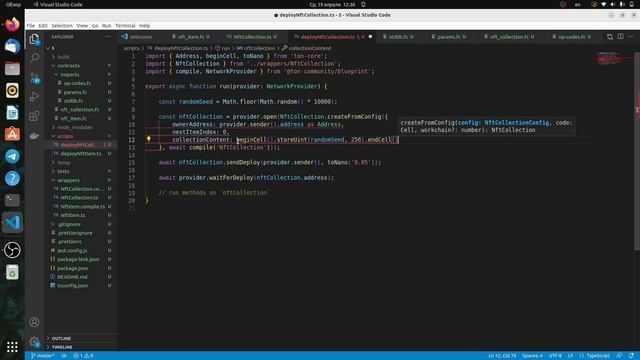Image resolution: width=640 pixels, height=360 pixels.
Task: Click the lightbulb quick fix icon on line 12
Action: coord(149,139)
